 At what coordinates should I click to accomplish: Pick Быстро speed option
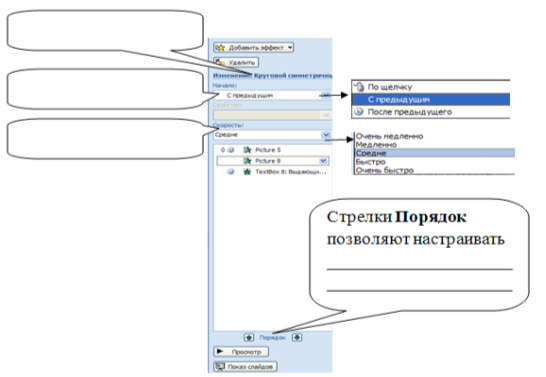coord(370,162)
